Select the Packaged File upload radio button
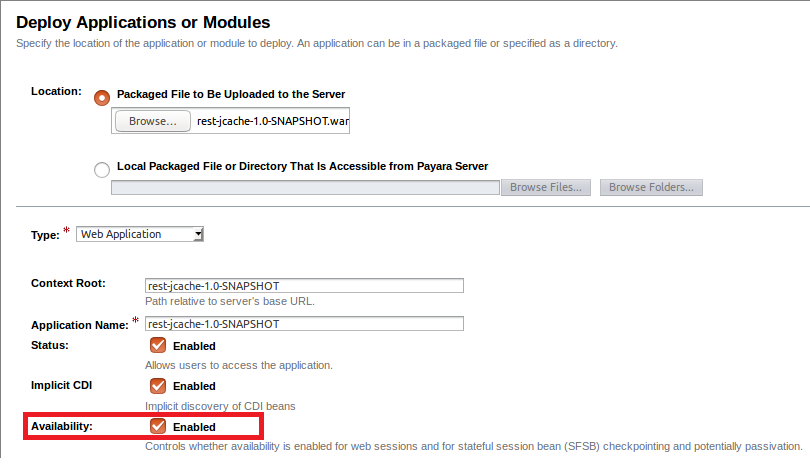810x471 pixels. [x=102, y=98]
